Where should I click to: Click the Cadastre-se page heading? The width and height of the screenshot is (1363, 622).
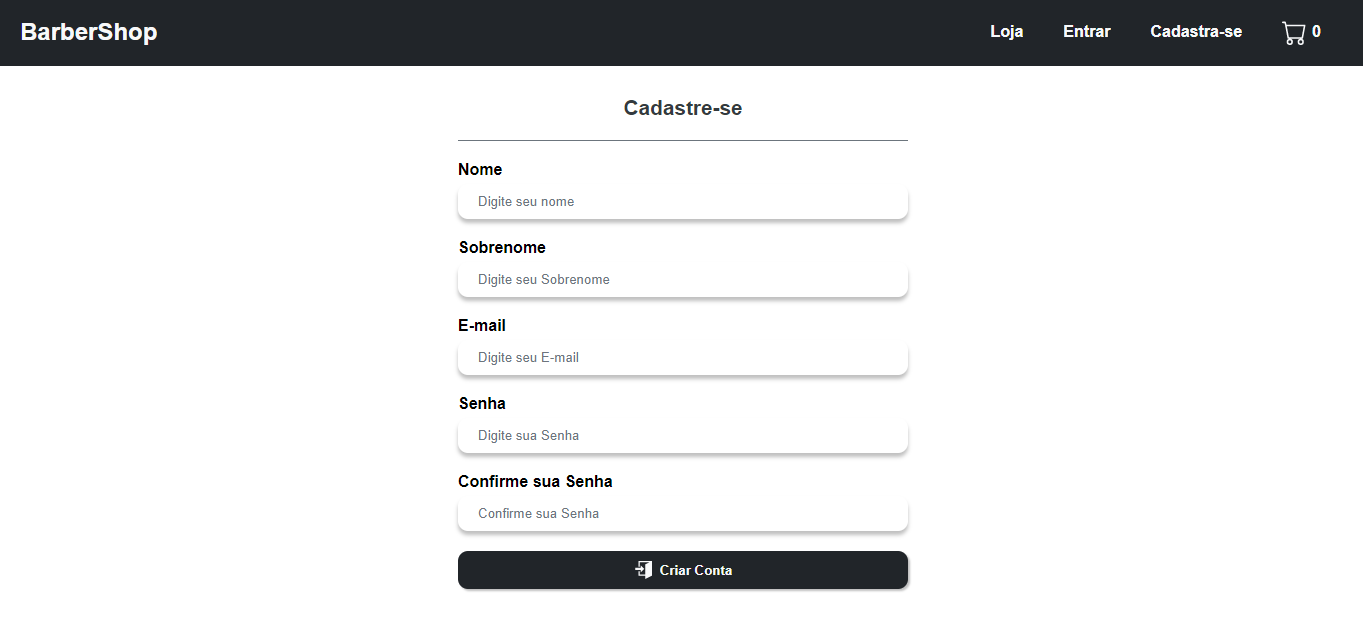click(x=682, y=107)
